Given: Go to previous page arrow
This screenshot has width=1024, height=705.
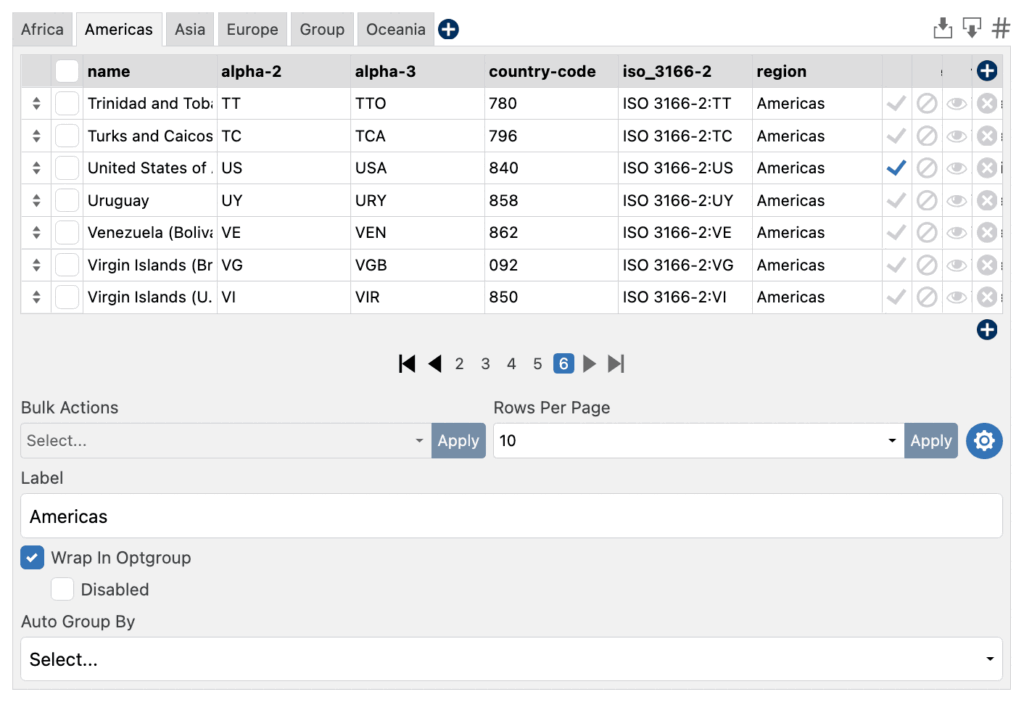Looking at the screenshot, I should pos(434,364).
